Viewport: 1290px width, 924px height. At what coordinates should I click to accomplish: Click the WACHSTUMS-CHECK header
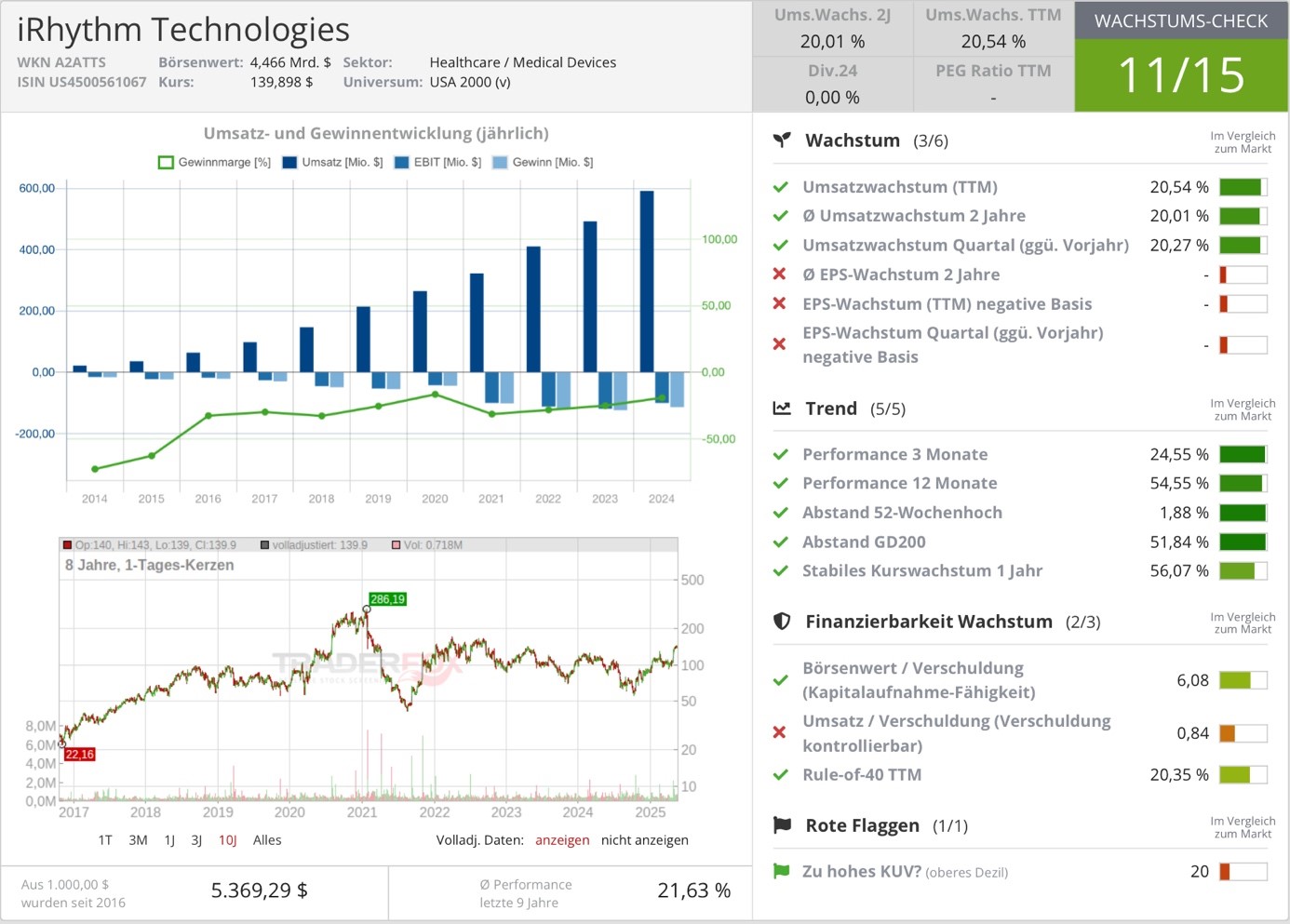click(1181, 21)
